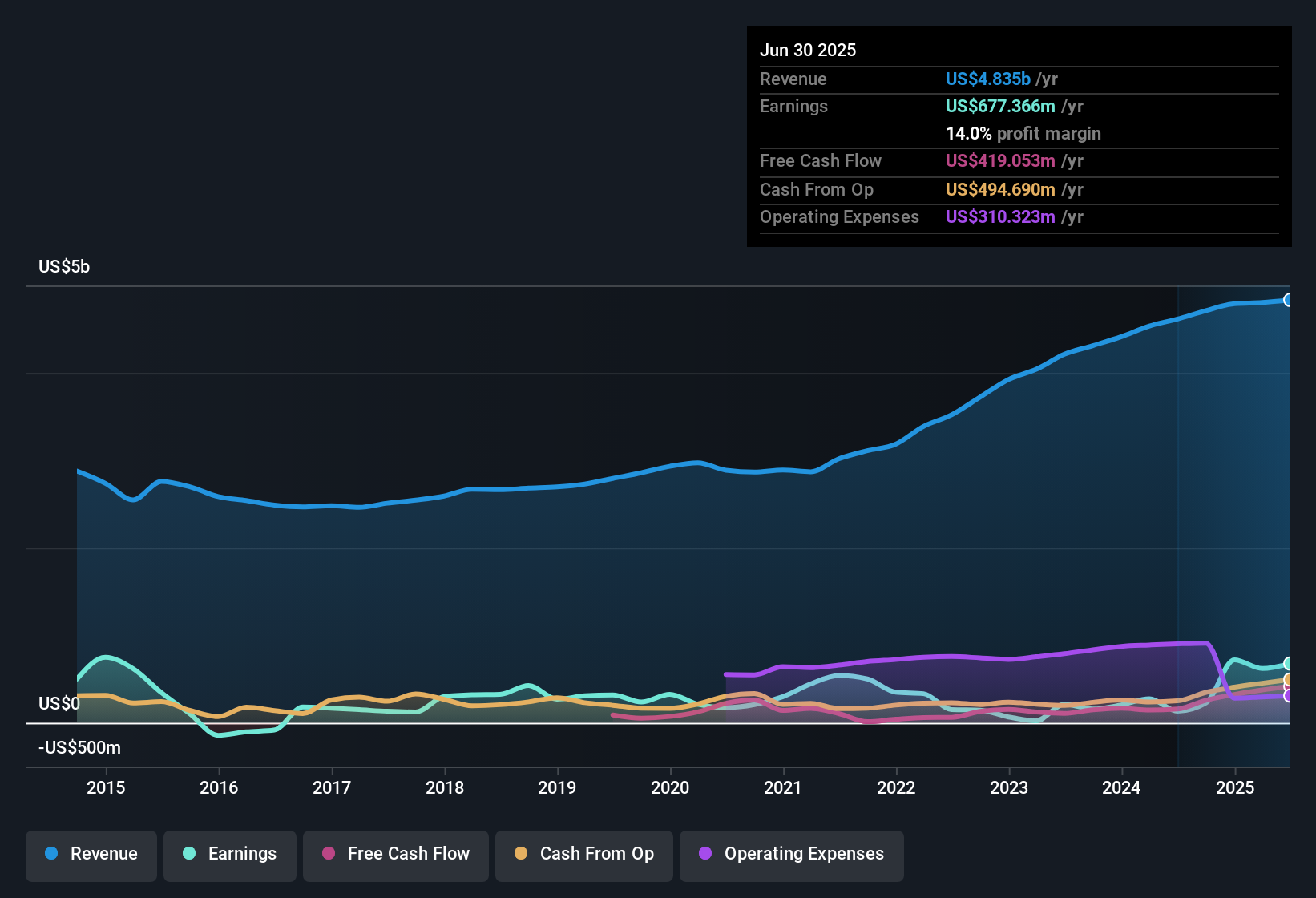The width and height of the screenshot is (1316, 898).
Task: Click the US$5b axis label
Action: coord(64,267)
